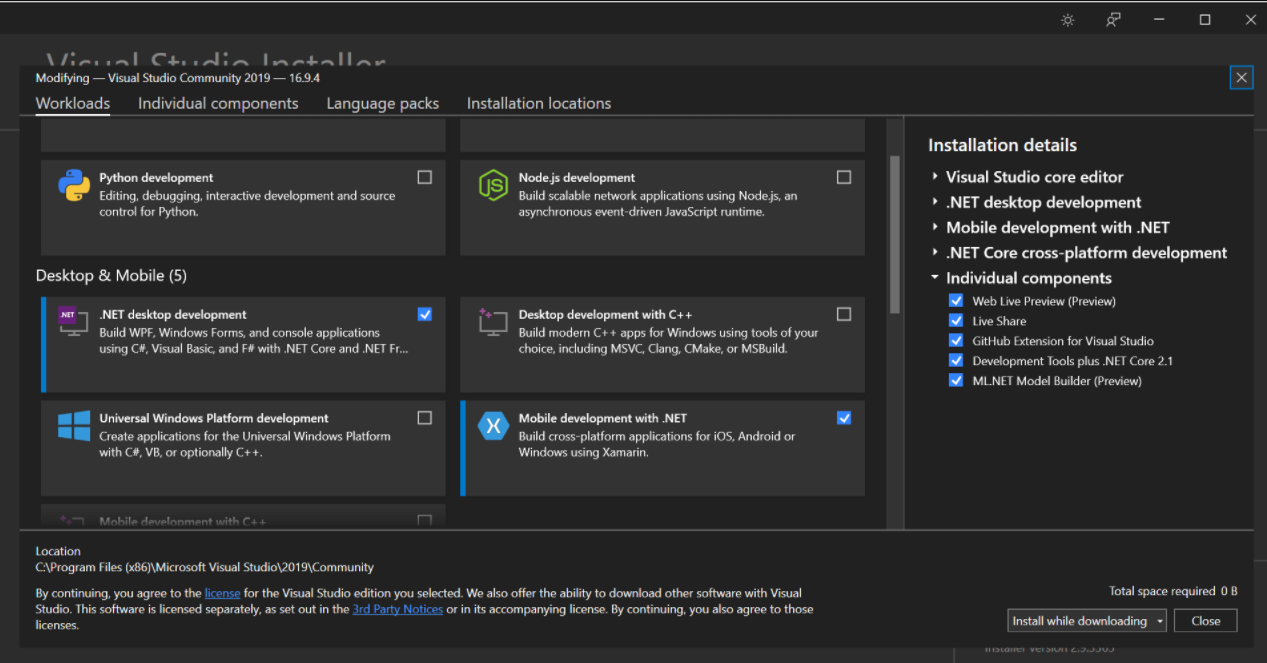Maximize the Visual Studio Installer window

click(1205, 20)
